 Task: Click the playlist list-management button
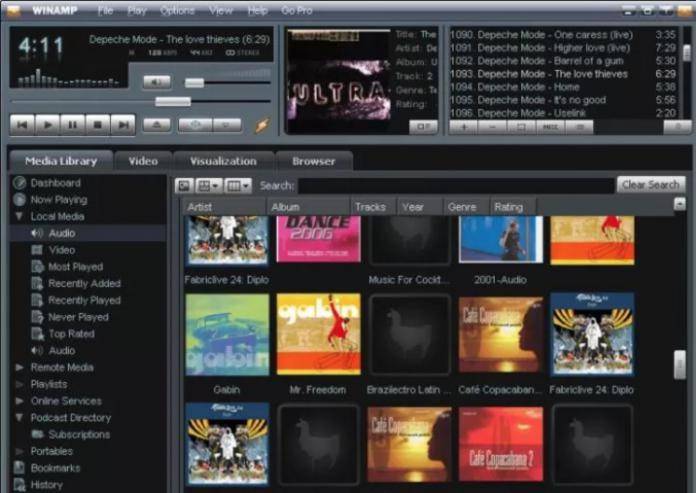click(579, 127)
